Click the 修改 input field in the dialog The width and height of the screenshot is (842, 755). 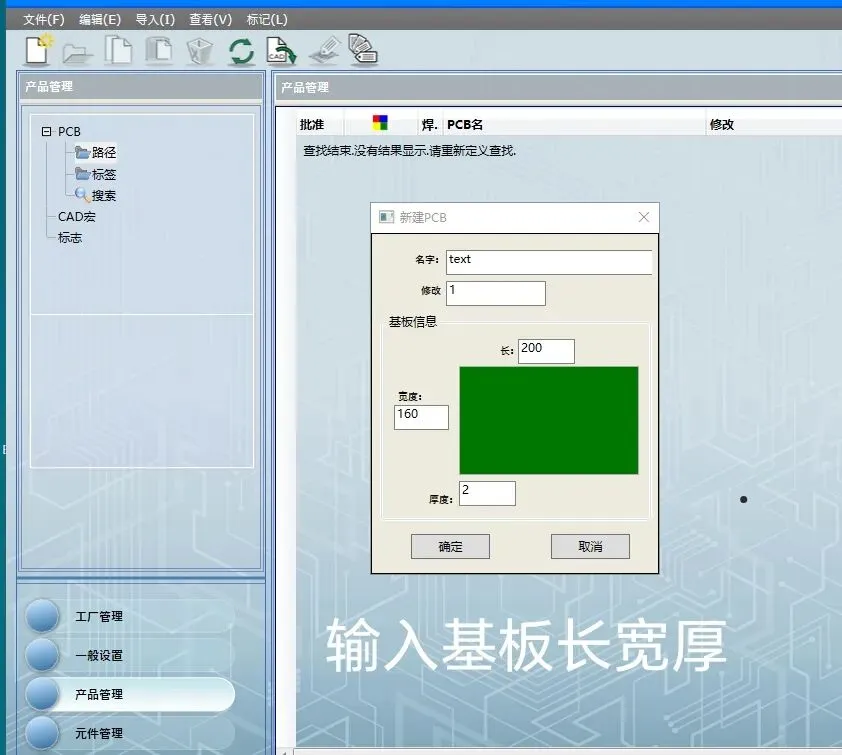click(x=496, y=293)
